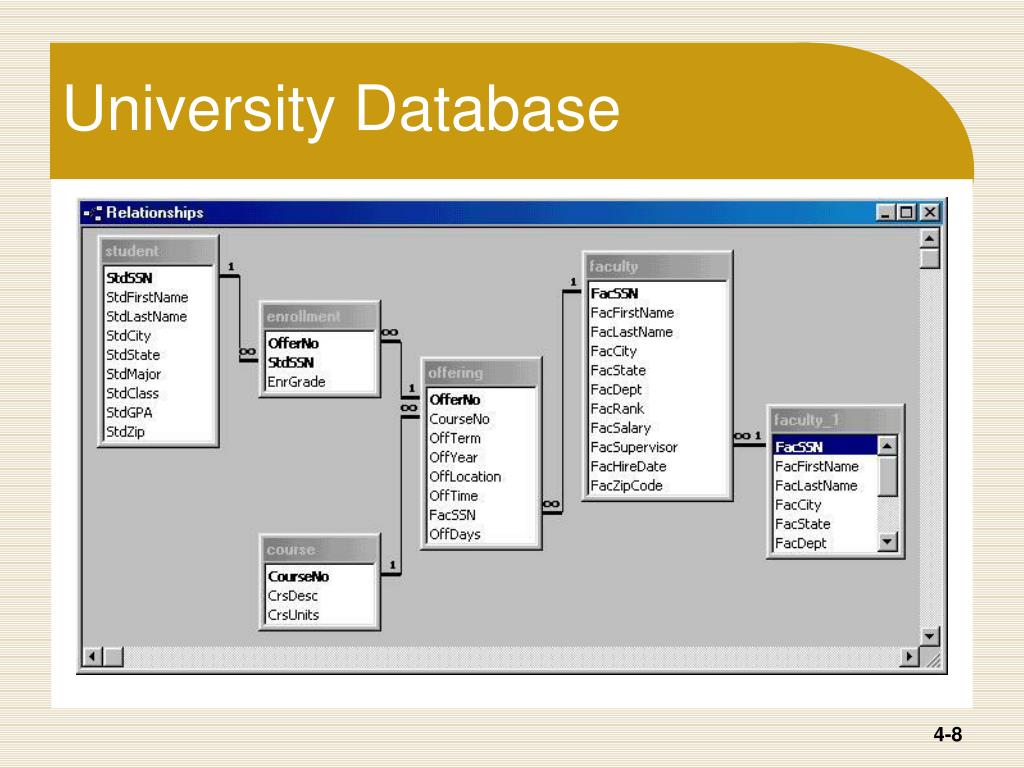The height and width of the screenshot is (768, 1024).
Task: Minimize the Relationships window
Action: click(885, 212)
